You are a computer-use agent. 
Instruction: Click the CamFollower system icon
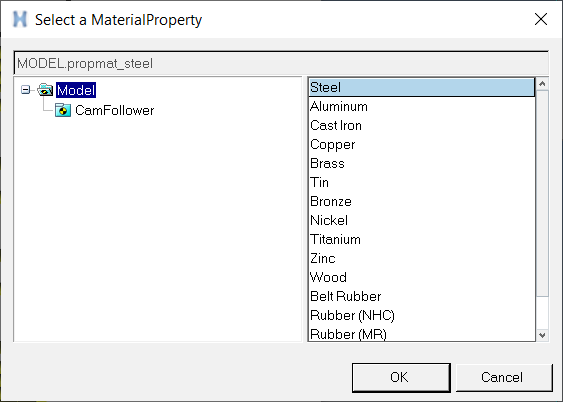(x=63, y=110)
